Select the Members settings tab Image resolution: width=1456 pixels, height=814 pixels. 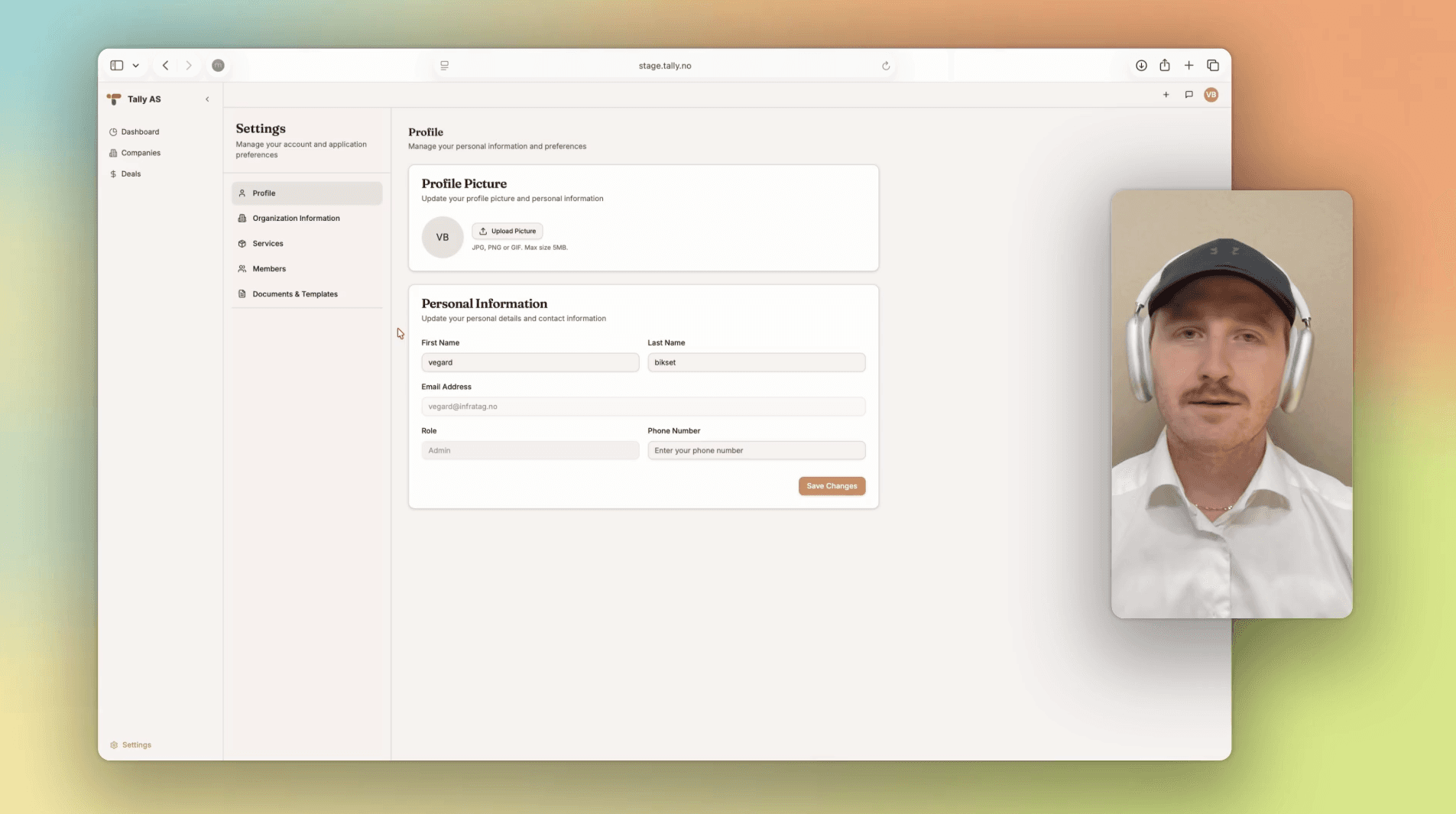306,269
